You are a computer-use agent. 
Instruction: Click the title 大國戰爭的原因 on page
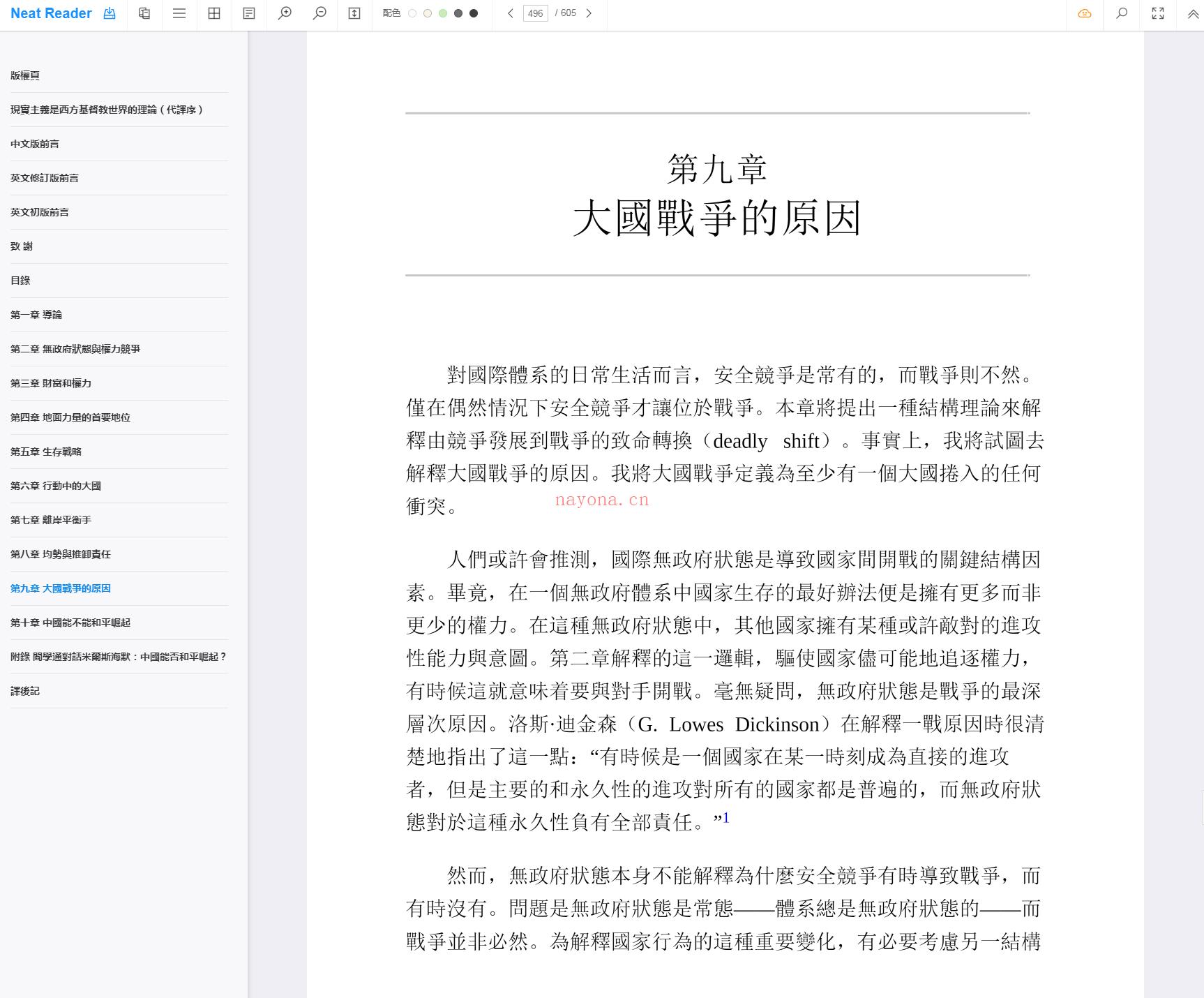[x=718, y=218]
